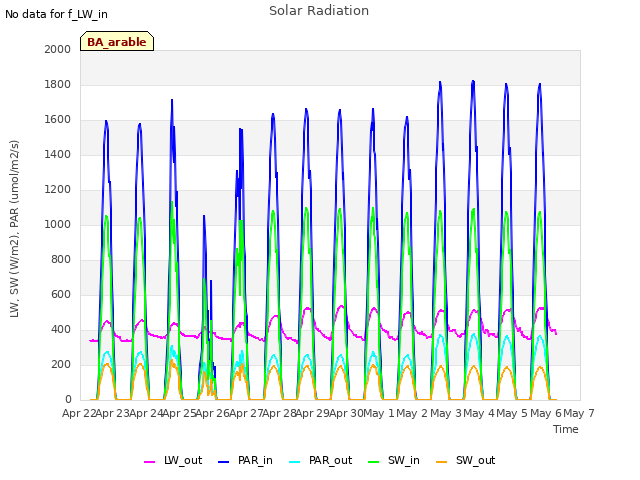This screenshot has width=640, height=480.
Task: Click the 1400 y-axis tick label
Action: [58, 154]
